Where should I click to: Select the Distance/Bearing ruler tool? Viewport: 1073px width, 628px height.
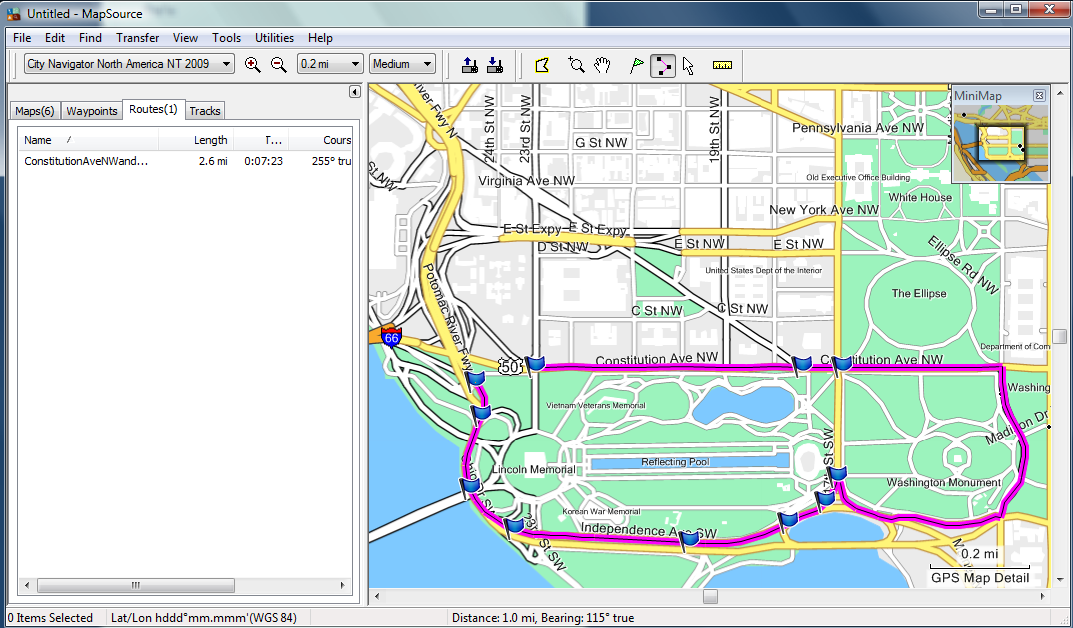click(722, 65)
